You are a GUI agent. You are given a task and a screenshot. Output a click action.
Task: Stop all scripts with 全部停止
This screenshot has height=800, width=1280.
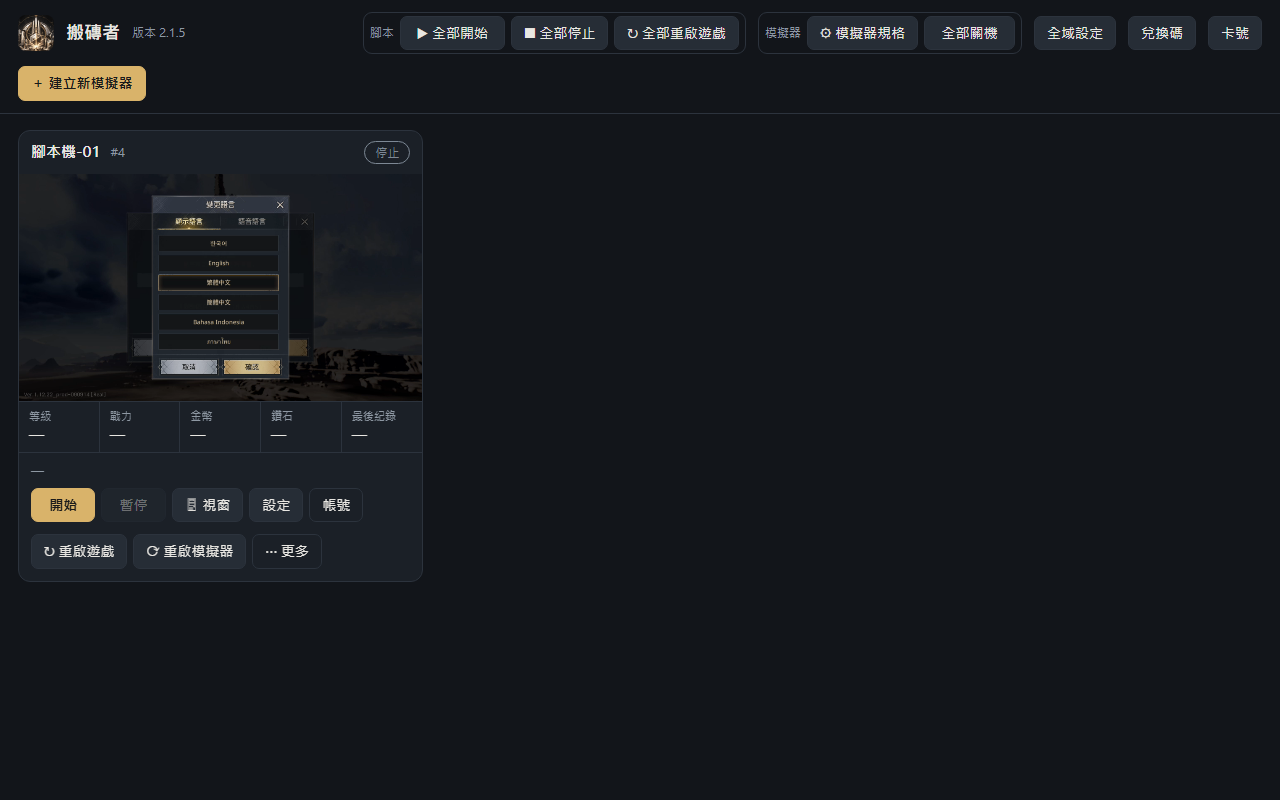tap(559, 33)
